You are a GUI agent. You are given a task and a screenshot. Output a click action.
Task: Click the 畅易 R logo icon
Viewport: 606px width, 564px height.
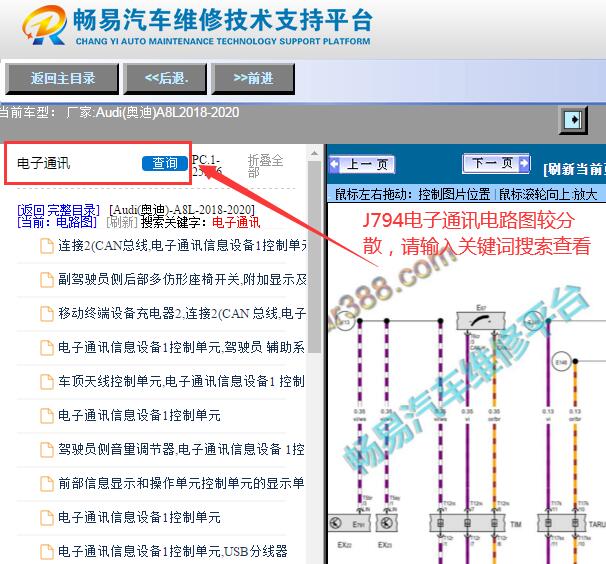[44, 25]
